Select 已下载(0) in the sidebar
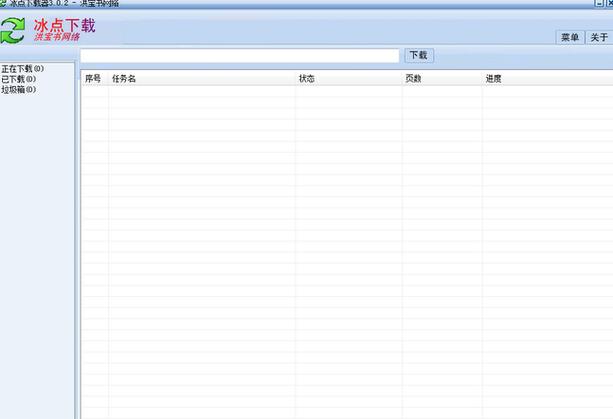 [19, 79]
